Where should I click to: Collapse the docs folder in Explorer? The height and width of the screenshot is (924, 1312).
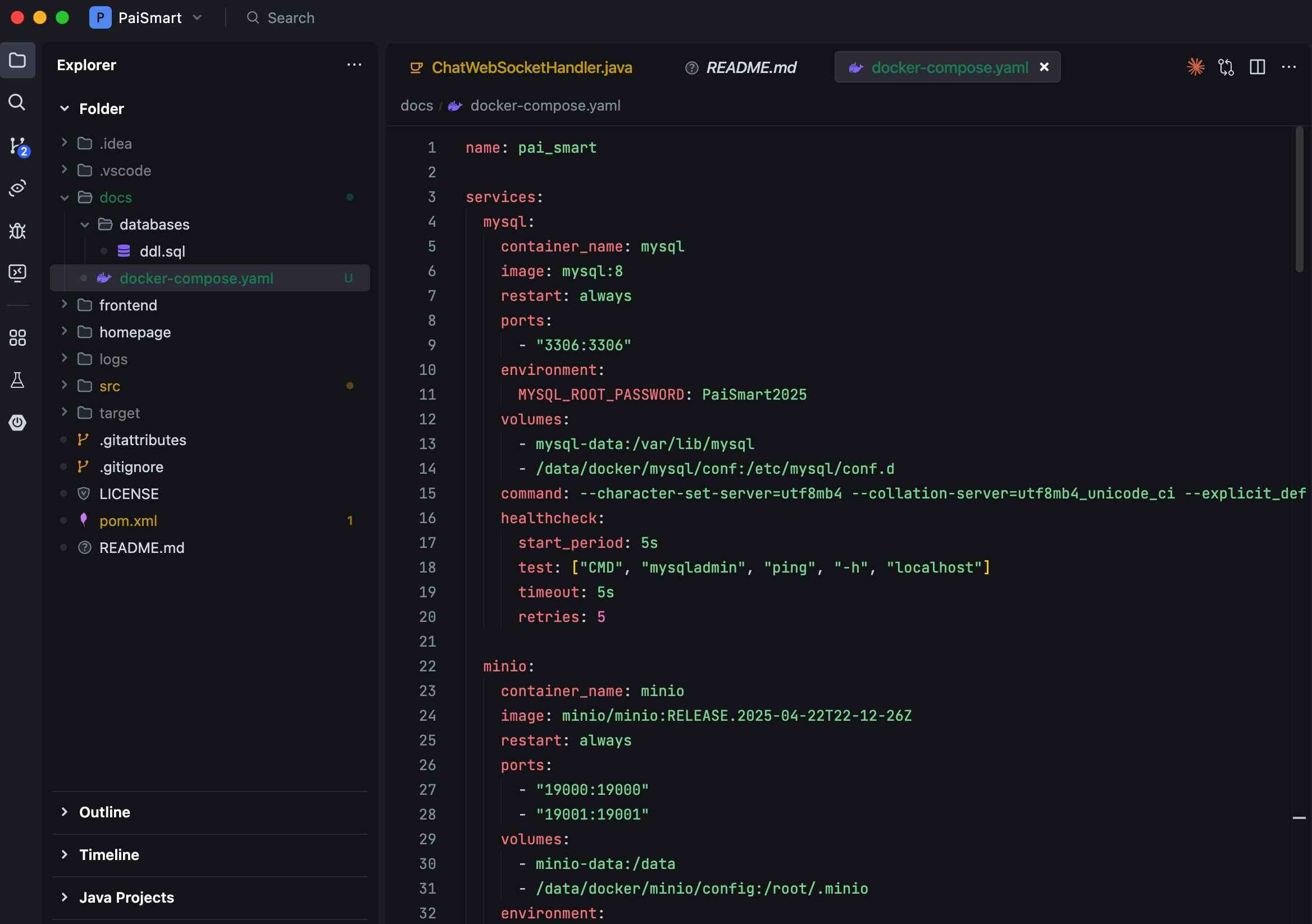pos(65,198)
